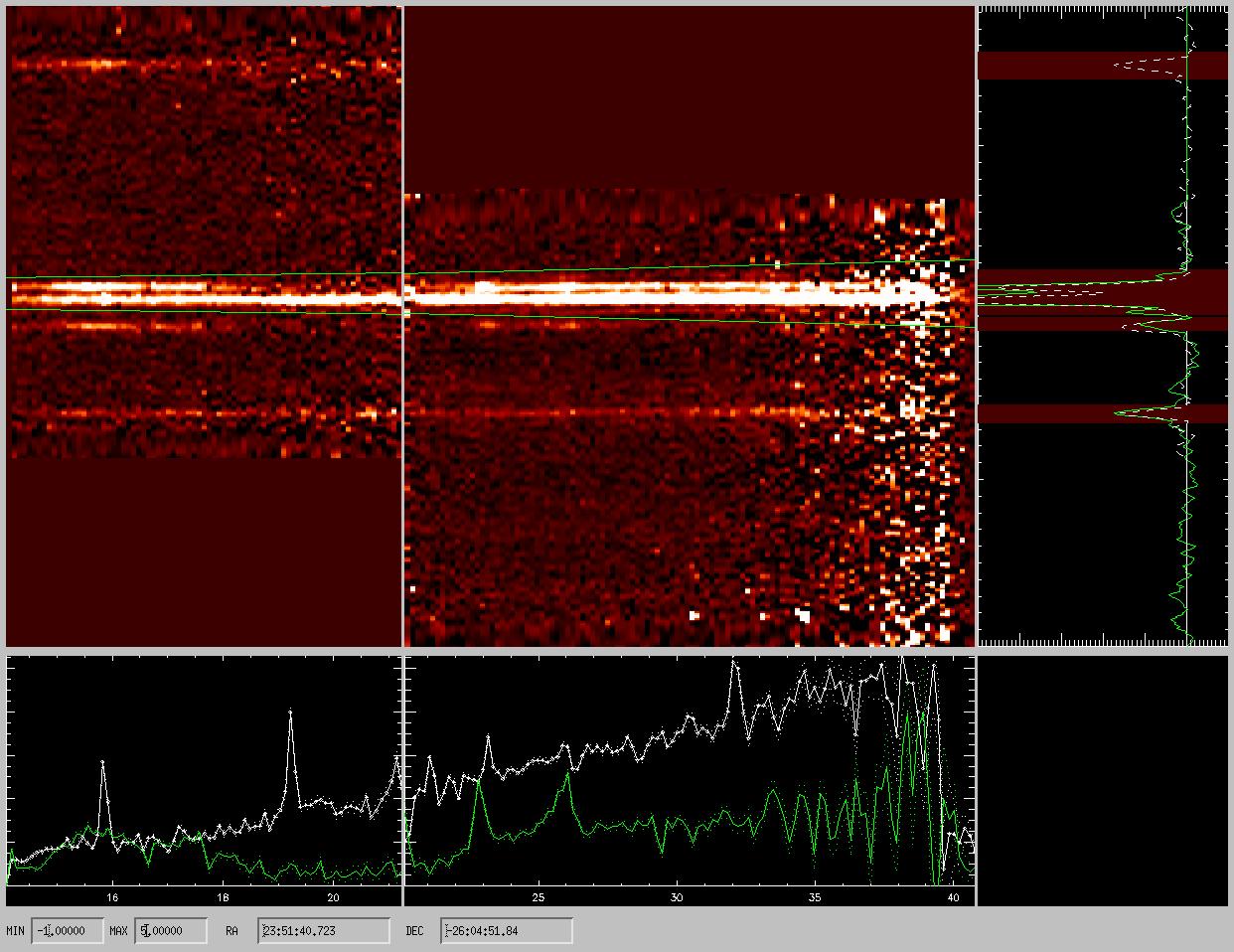The width and height of the screenshot is (1234, 952).
Task: Click the MIN value input field
Action: [68, 931]
